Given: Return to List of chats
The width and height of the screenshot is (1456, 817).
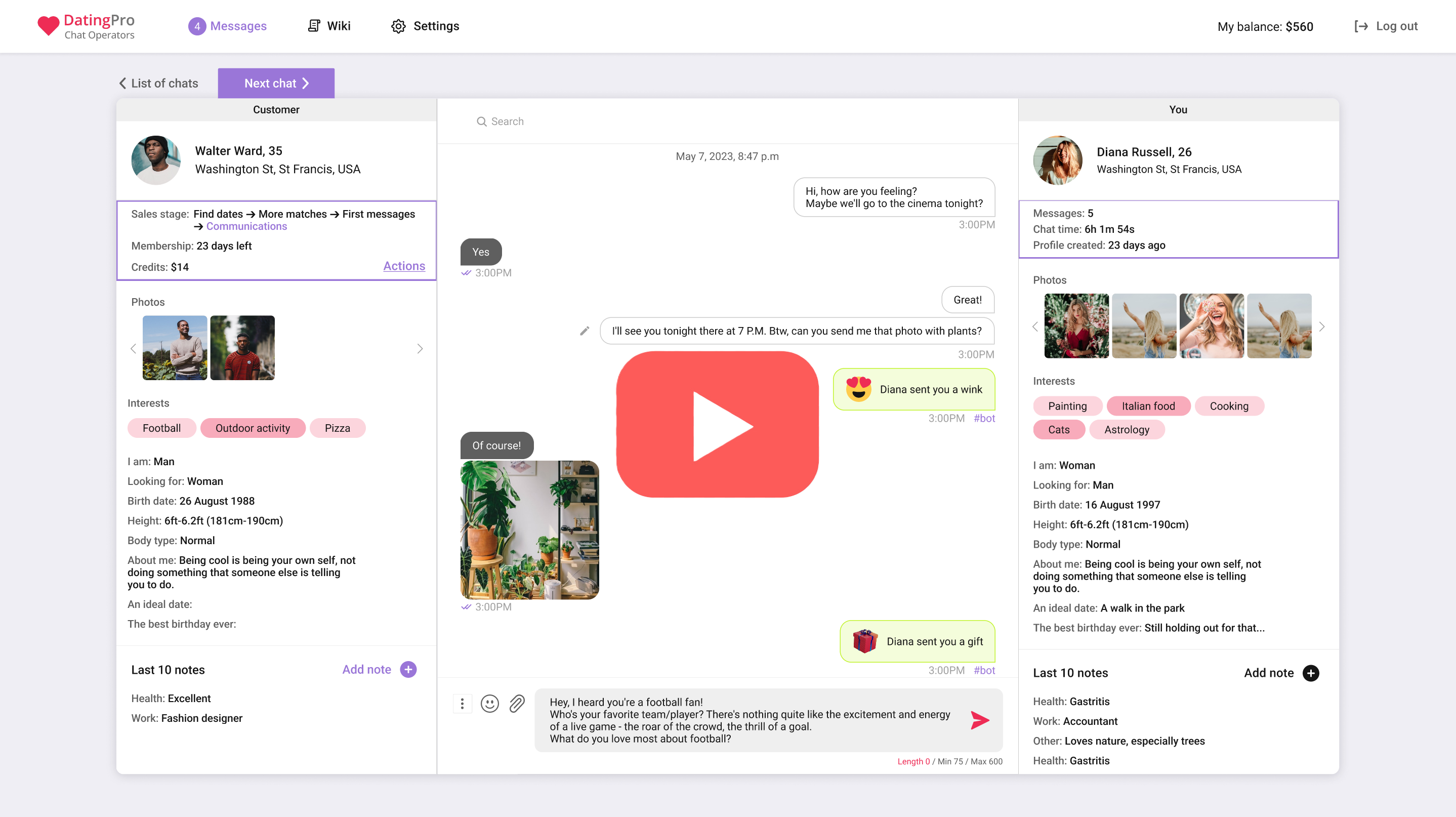Looking at the screenshot, I should [x=158, y=83].
